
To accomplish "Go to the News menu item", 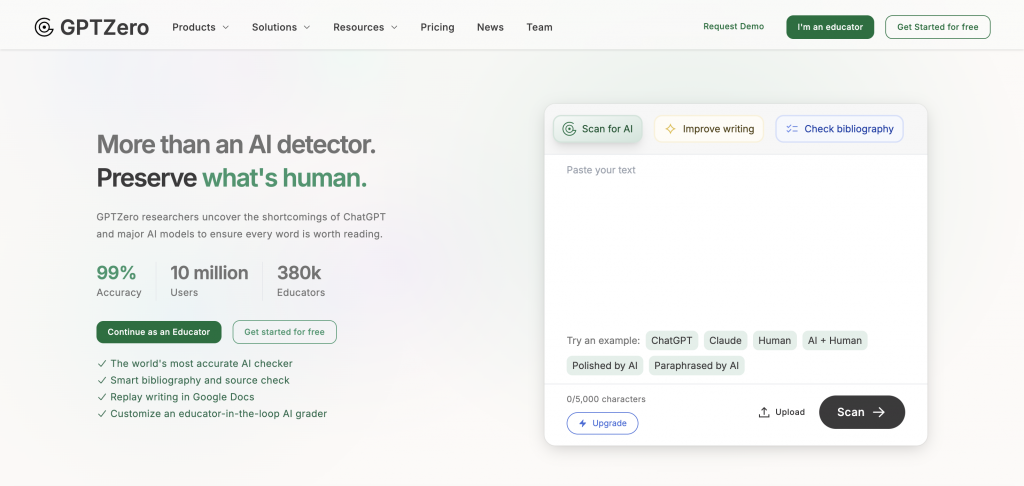I will (490, 27).
